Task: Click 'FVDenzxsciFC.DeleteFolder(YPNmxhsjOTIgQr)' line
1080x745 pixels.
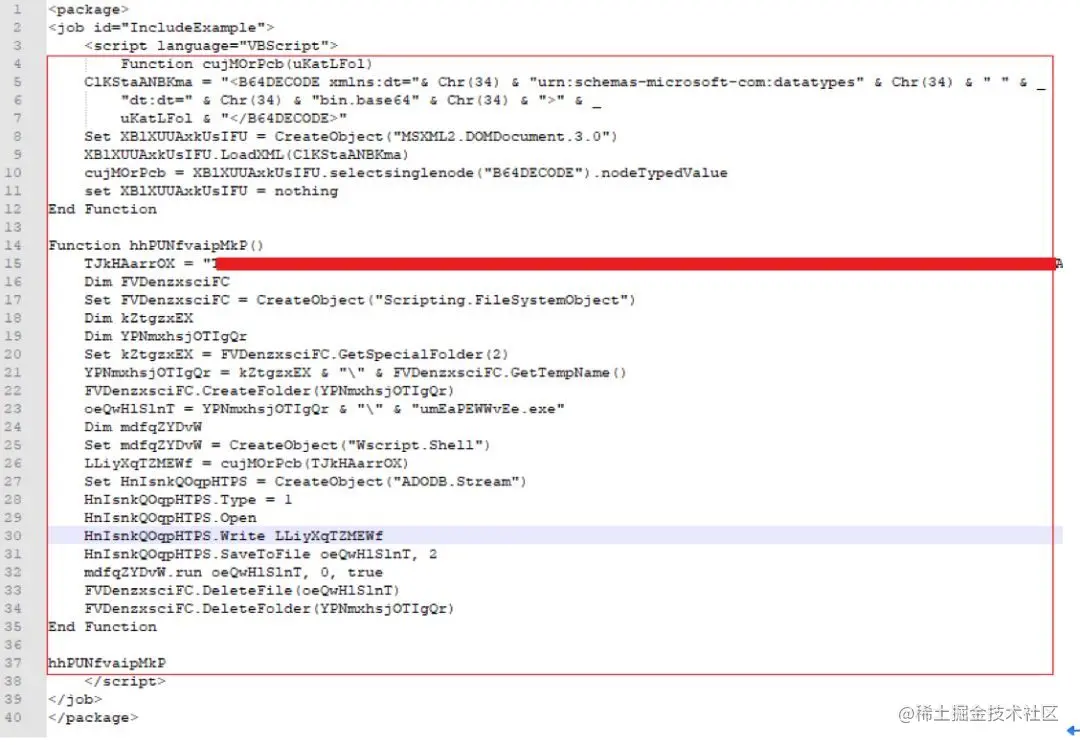Action: click(x=269, y=609)
